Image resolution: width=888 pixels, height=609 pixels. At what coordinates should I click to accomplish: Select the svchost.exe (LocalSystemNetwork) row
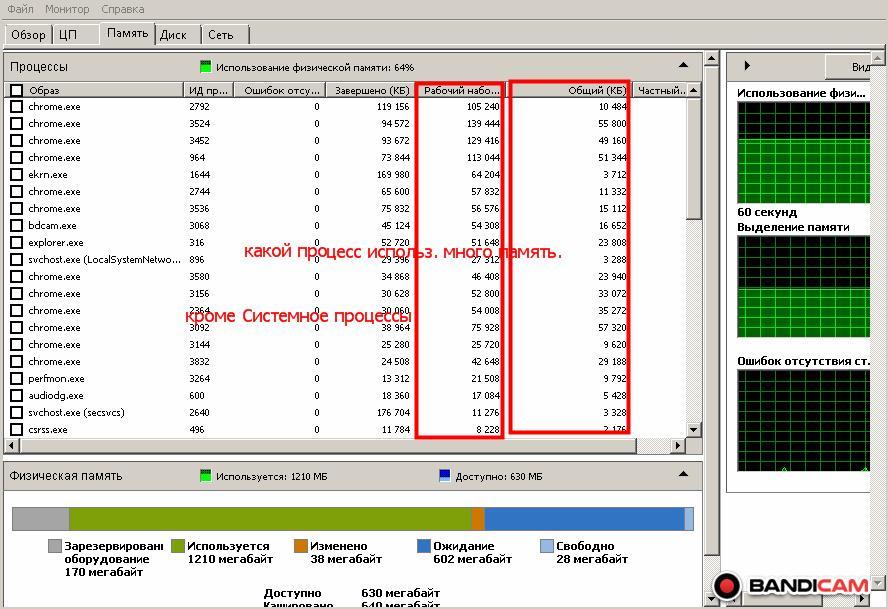tap(347, 259)
